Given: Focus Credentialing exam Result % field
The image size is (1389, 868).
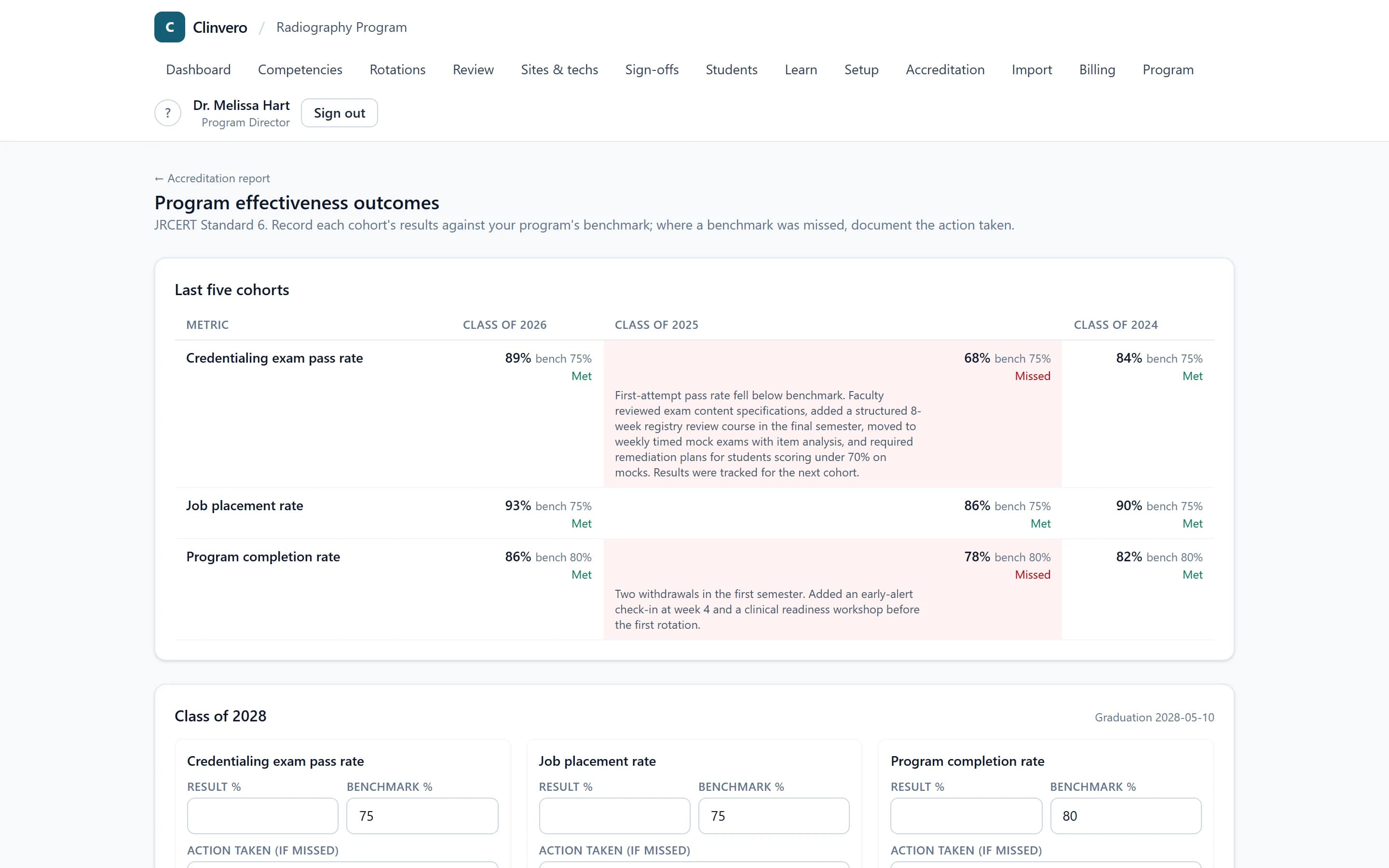Looking at the screenshot, I should 262,816.
